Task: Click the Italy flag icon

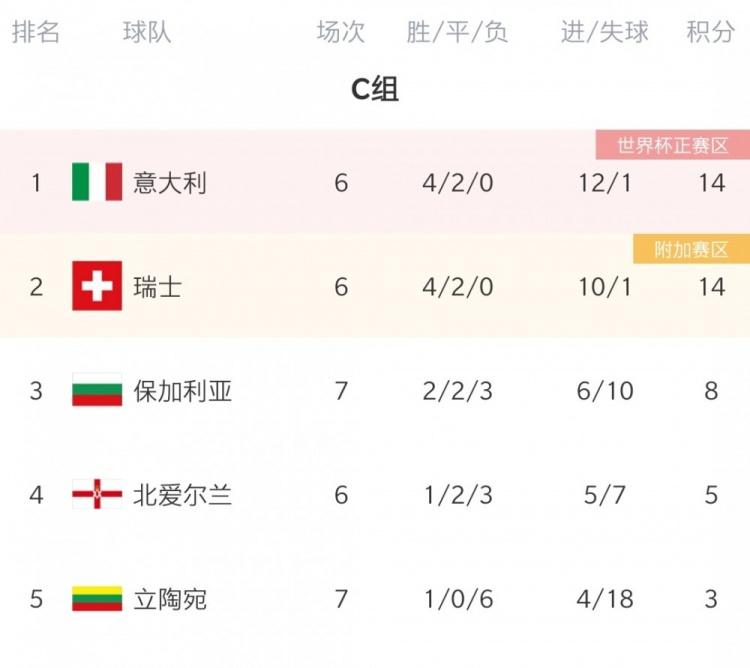Action: click(x=97, y=182)
